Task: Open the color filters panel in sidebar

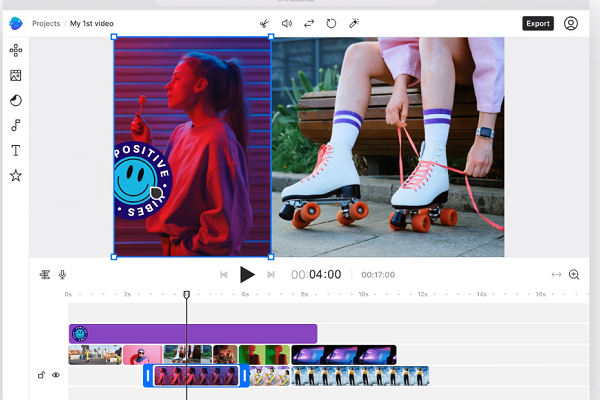Action: [x=16, y=100]
